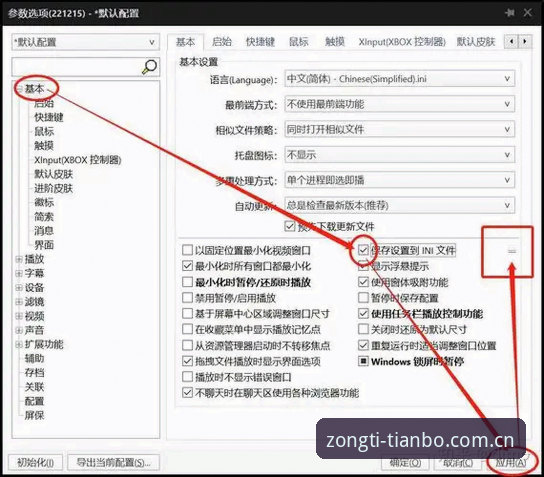This screenshot has width=544, height=477.
Task: Switch to the 启始 tab
Action: [222, 42]
